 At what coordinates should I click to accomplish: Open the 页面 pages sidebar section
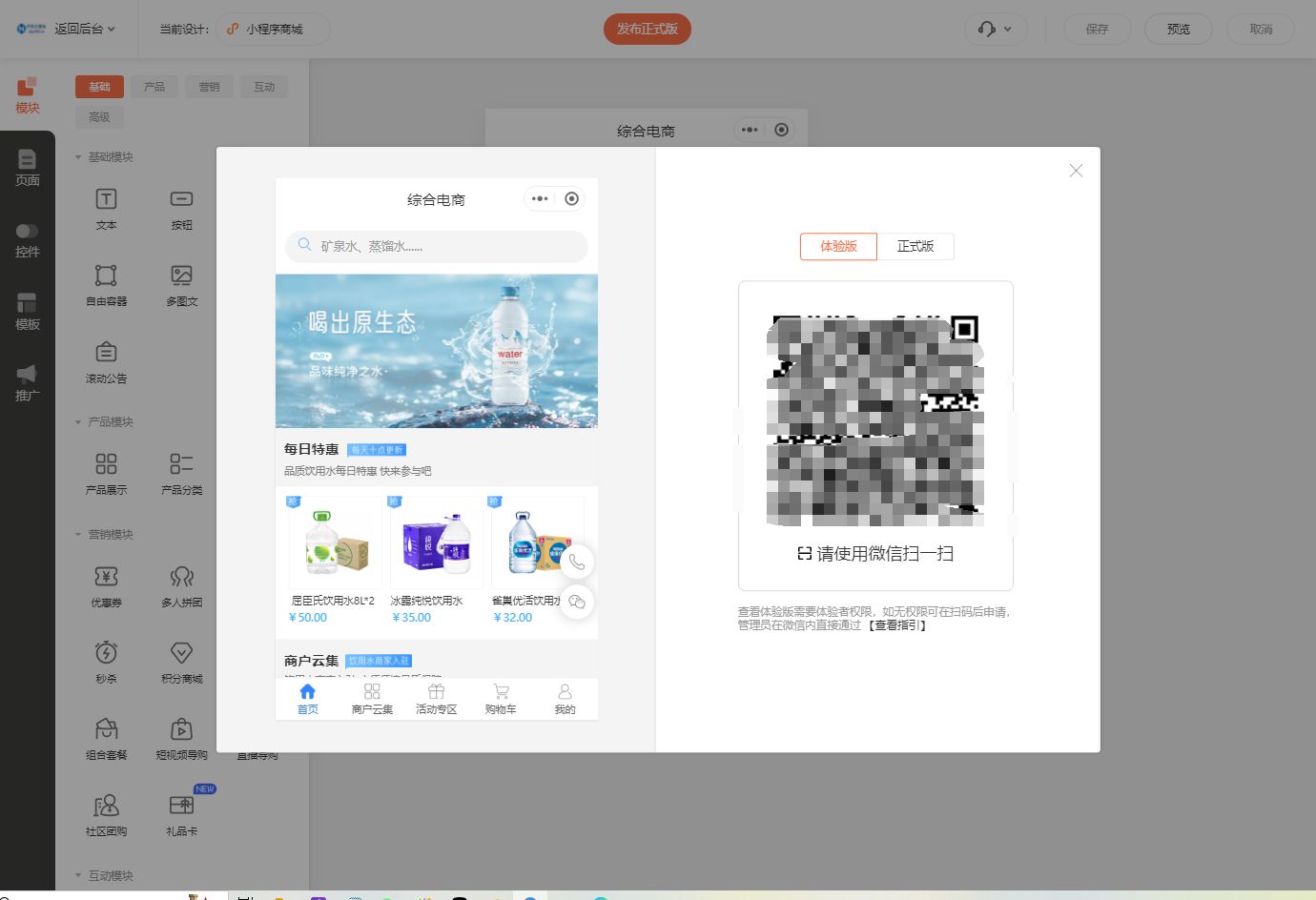click(28, 168)
